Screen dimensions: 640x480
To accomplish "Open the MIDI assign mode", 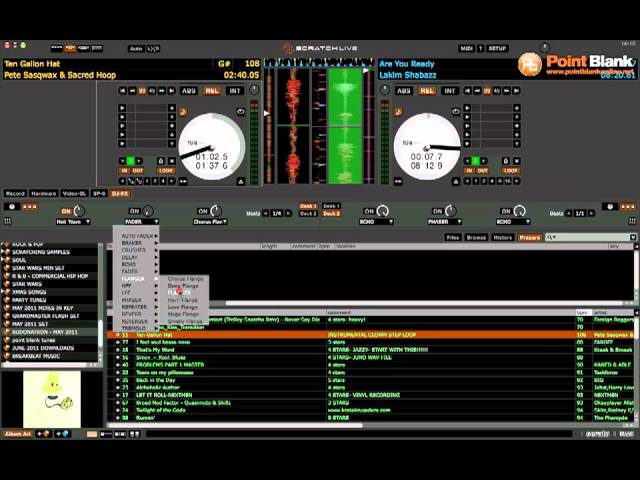I will coord(467,48).
